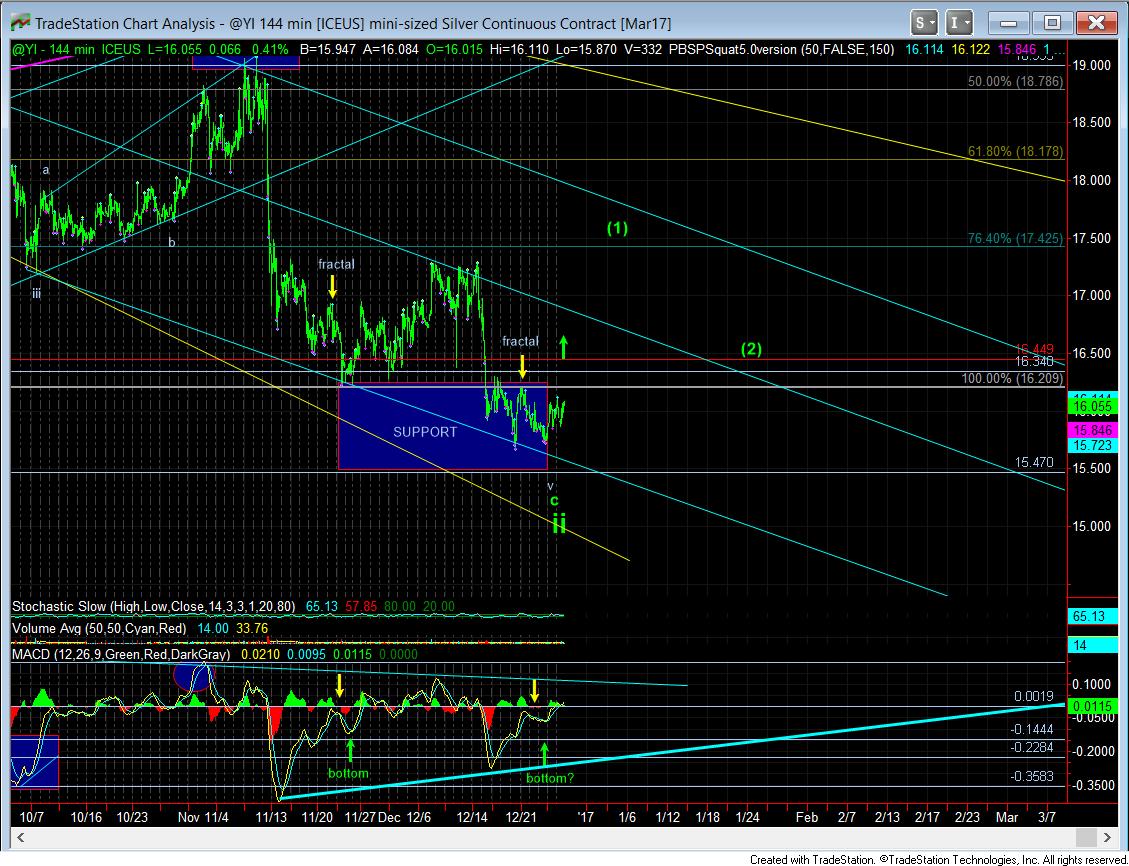Click the yellow arrow under upper fractal
Viewport: 1129px width, 866px height.
click(x=332, y=287)
